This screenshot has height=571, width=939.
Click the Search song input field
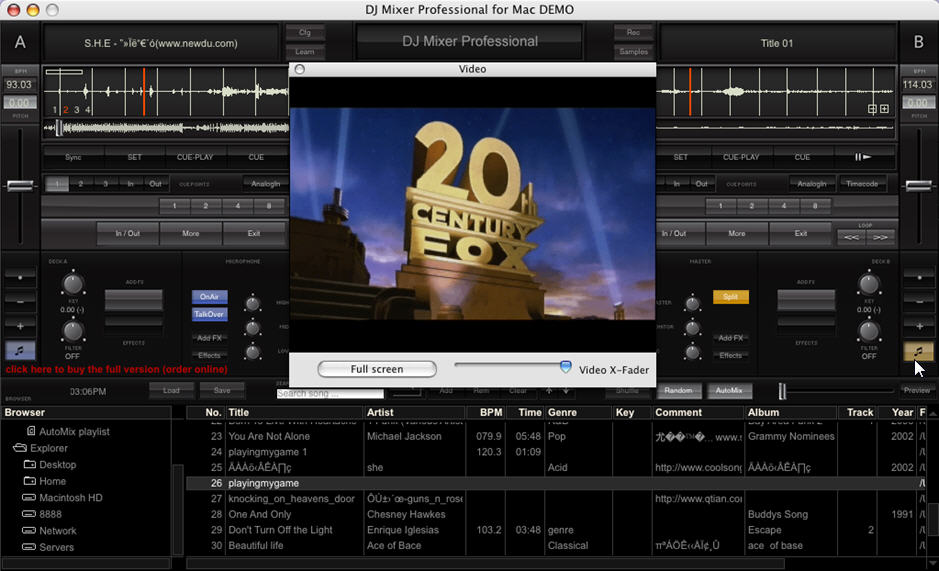click(x=330, y=394)
